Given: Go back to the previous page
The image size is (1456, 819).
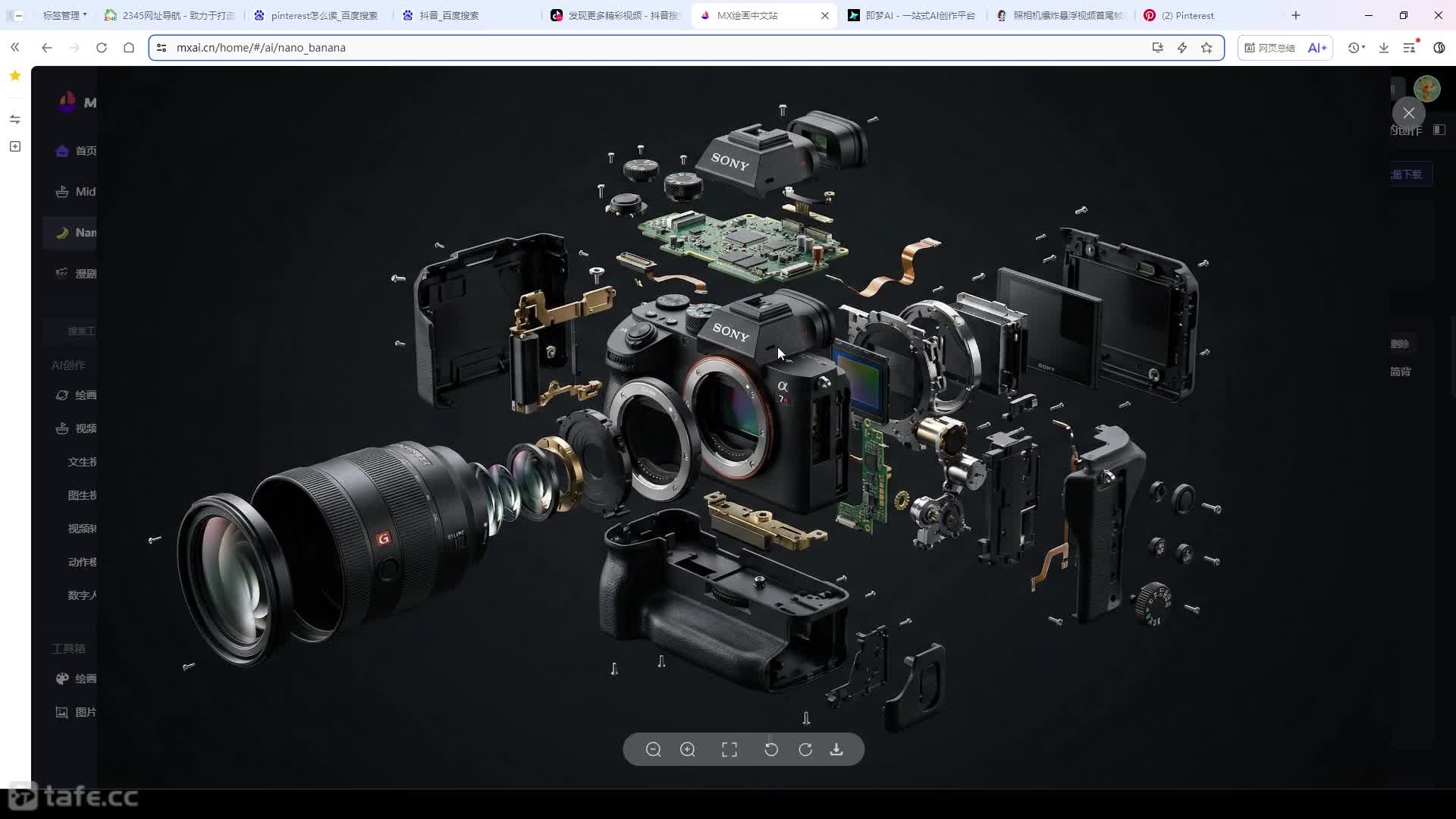Looking at the screenshot, I should click(x=47, y=48).
